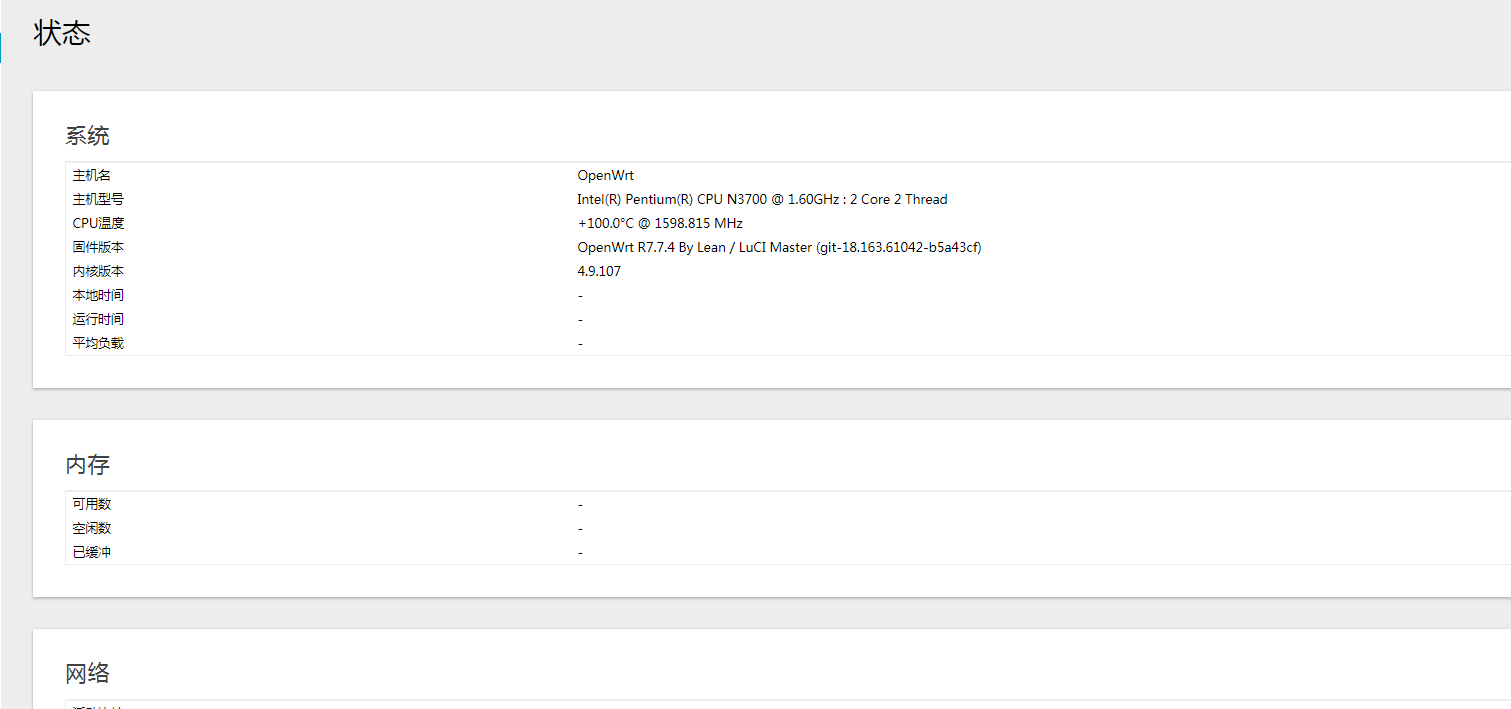Click the 网络 section heading
Screen dimensions: 1511x709
pyautogui.click(x=88, y=673)
